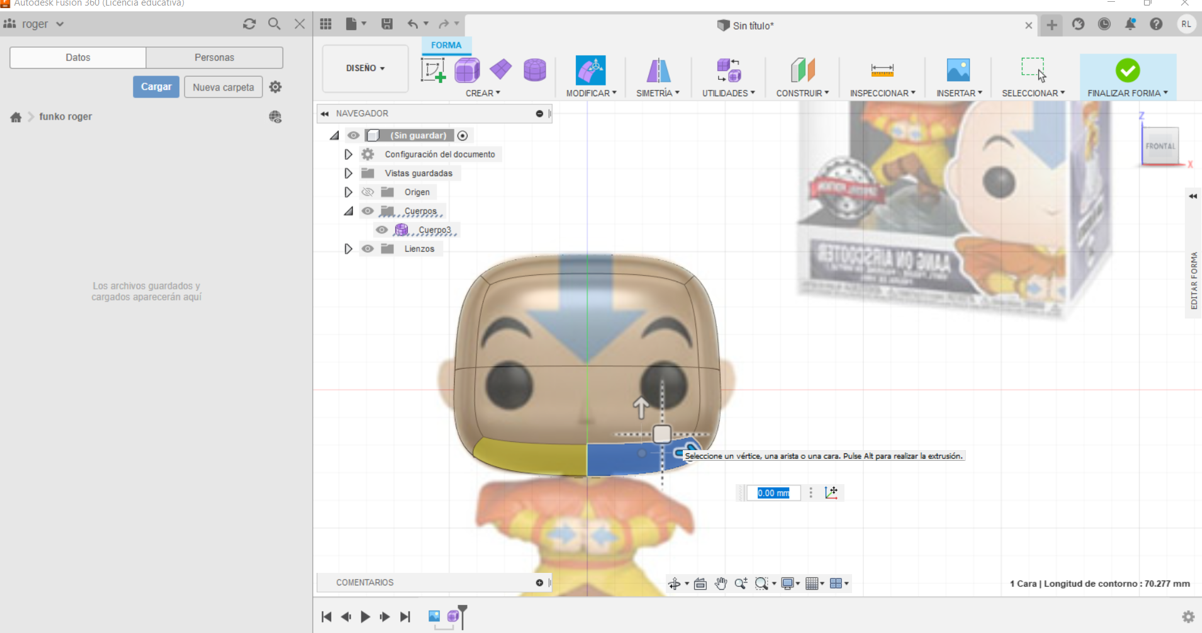Open the data panel grid icon
Viewport: 1202px width, 633px height.
(326, 24)
